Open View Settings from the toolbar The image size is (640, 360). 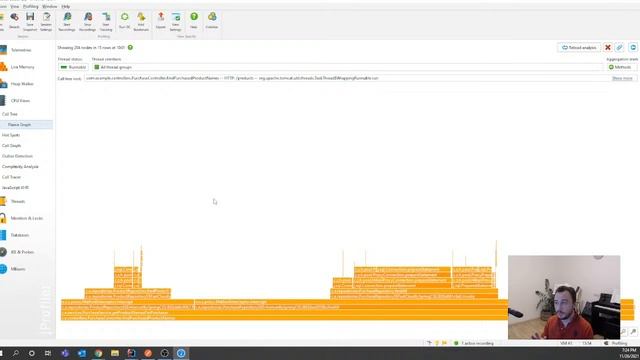click(176, 21)
